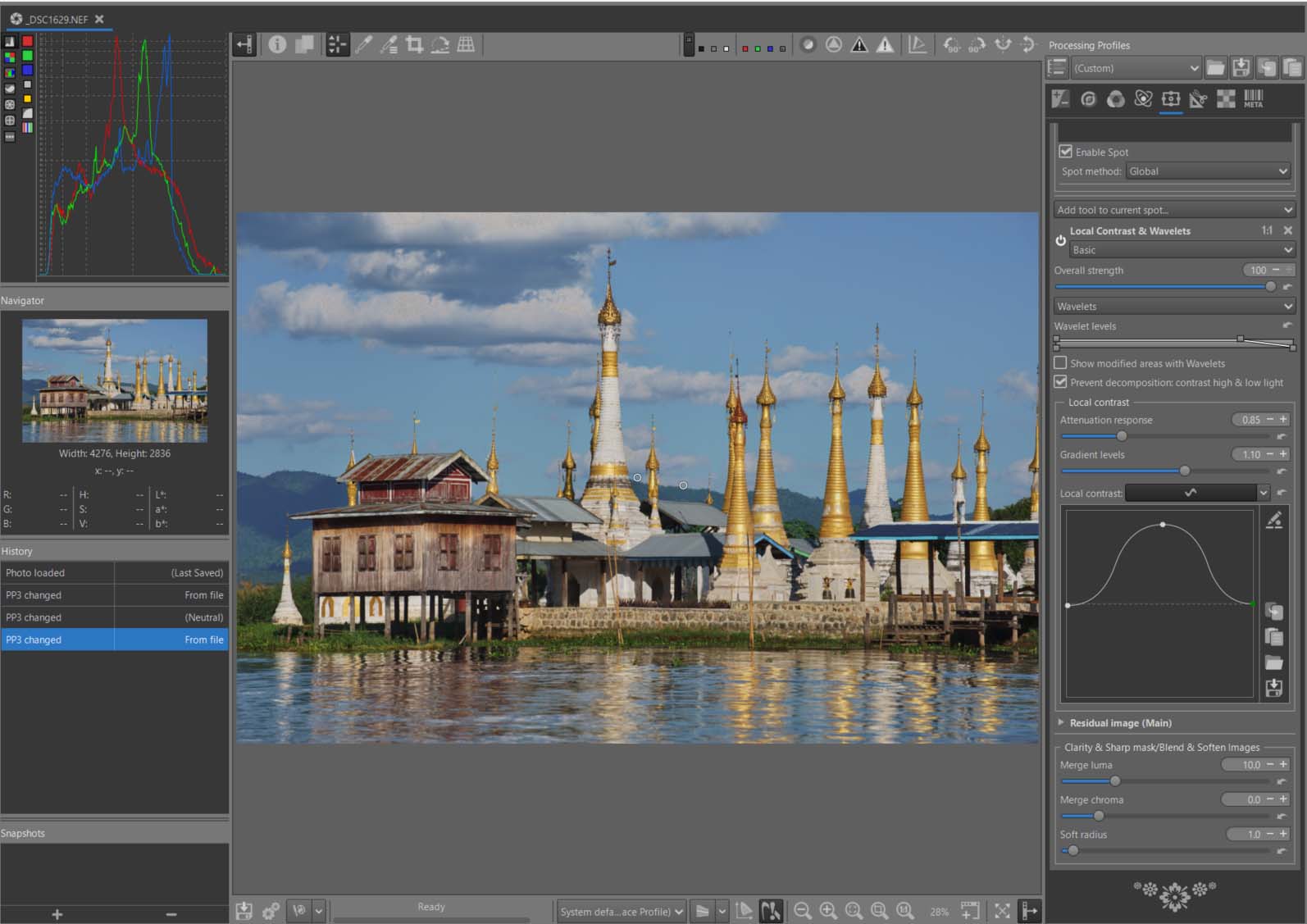Enable Show modified areas with Wavelets

click(1060, 363)
